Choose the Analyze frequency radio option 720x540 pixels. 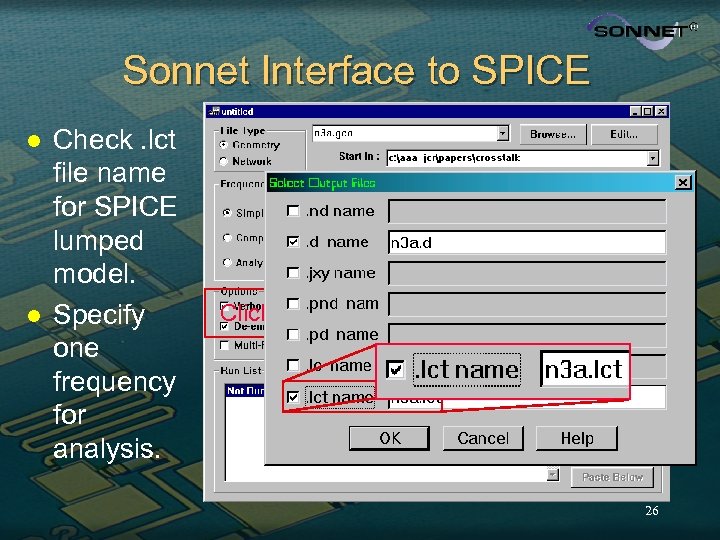tap(226, 263)
